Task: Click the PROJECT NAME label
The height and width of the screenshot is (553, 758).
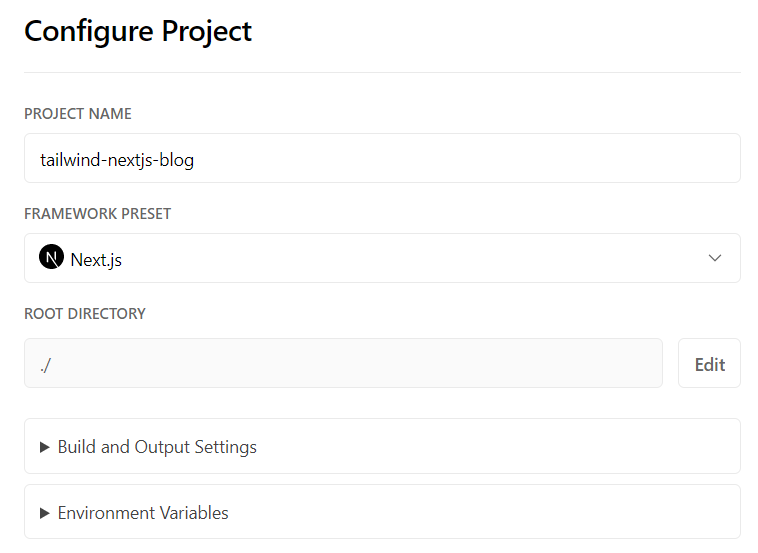Action: tap(78, 114)
